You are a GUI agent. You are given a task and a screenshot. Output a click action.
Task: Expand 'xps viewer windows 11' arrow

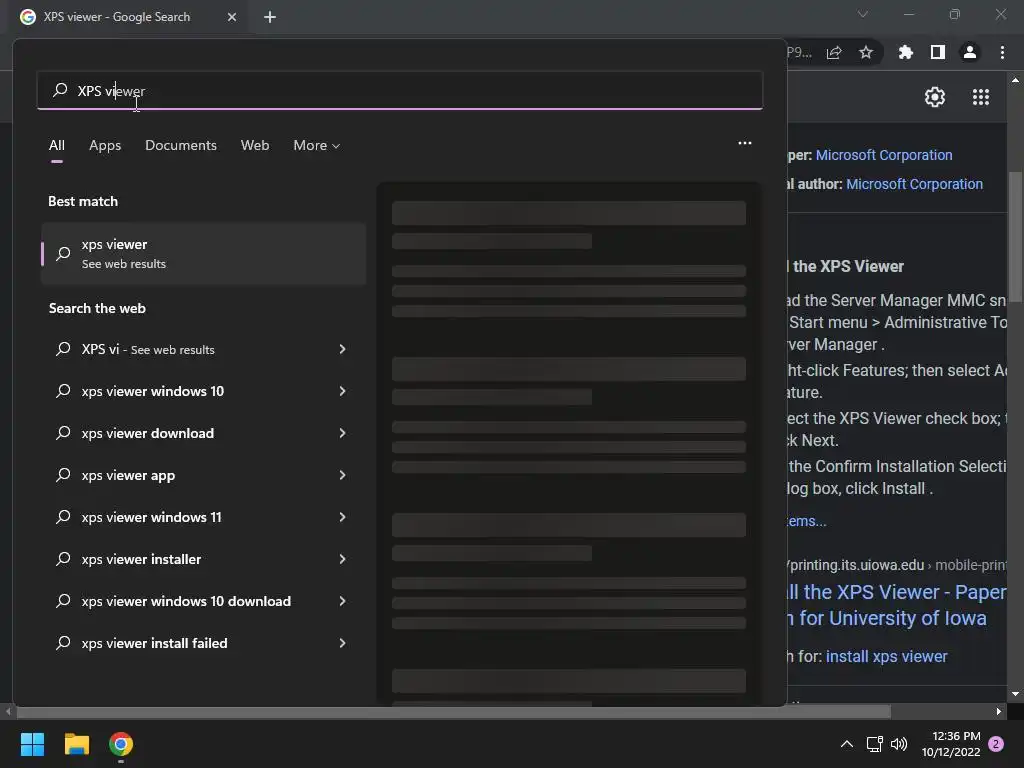click(x=342, y=517)
